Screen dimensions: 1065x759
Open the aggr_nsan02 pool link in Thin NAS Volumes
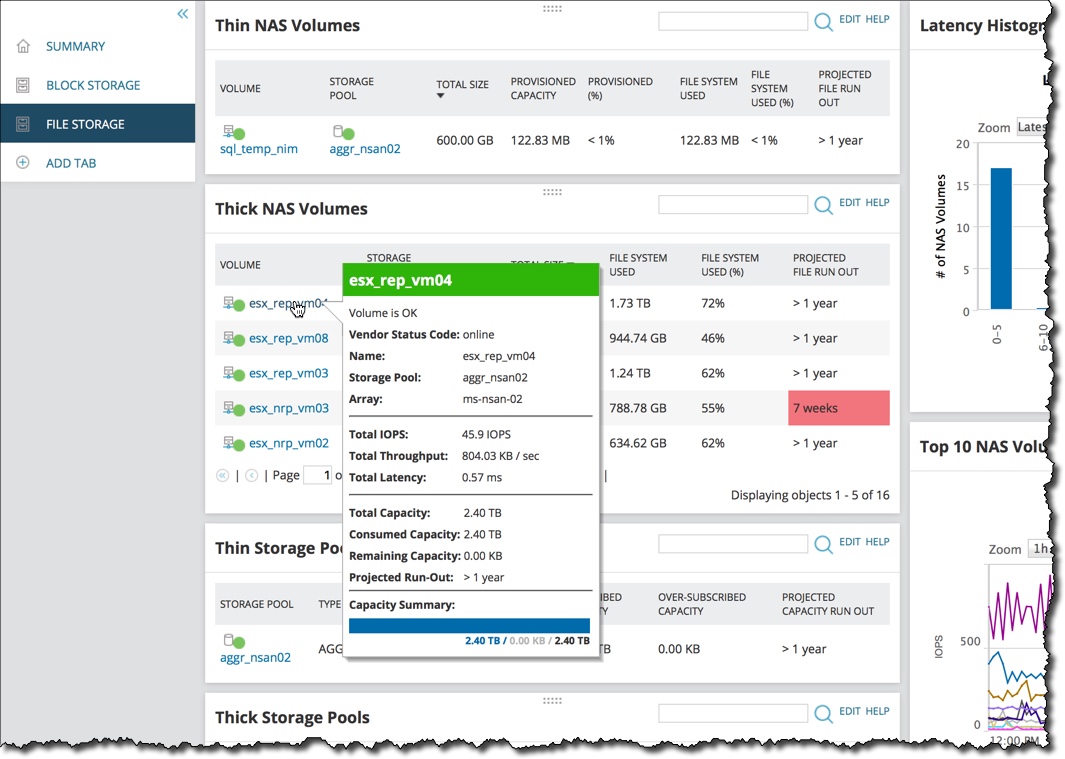pyautogui.click(x=365, y=148)
